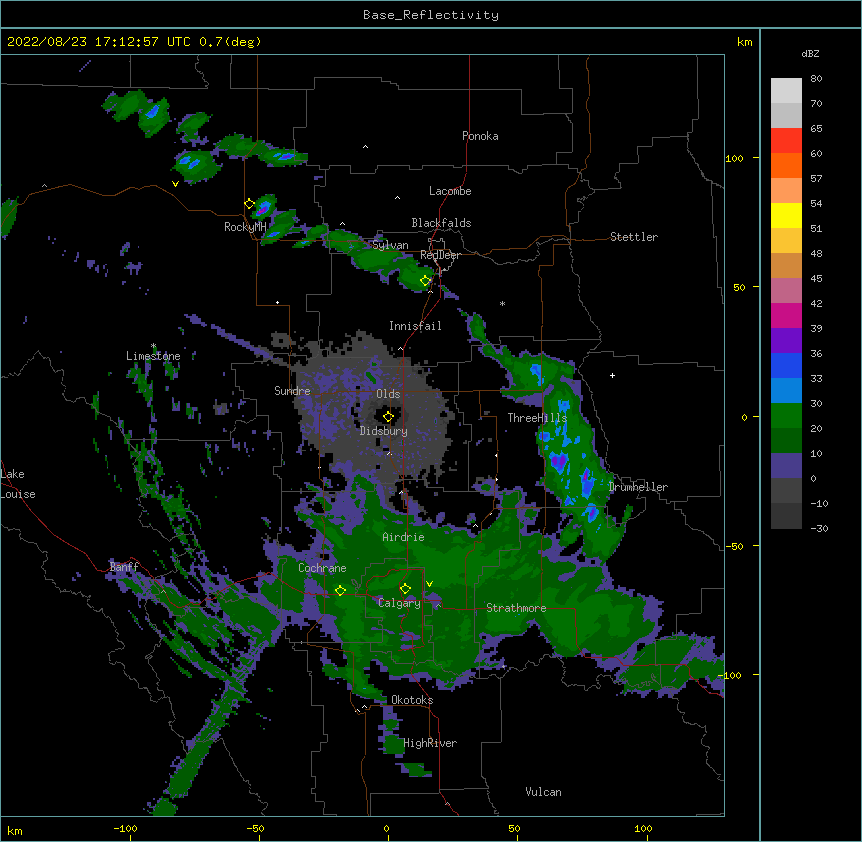This screenshot has height=842, width=862.
Task: Click the 100 tick label on bottom axis
Action: click(x=643, y=828)
